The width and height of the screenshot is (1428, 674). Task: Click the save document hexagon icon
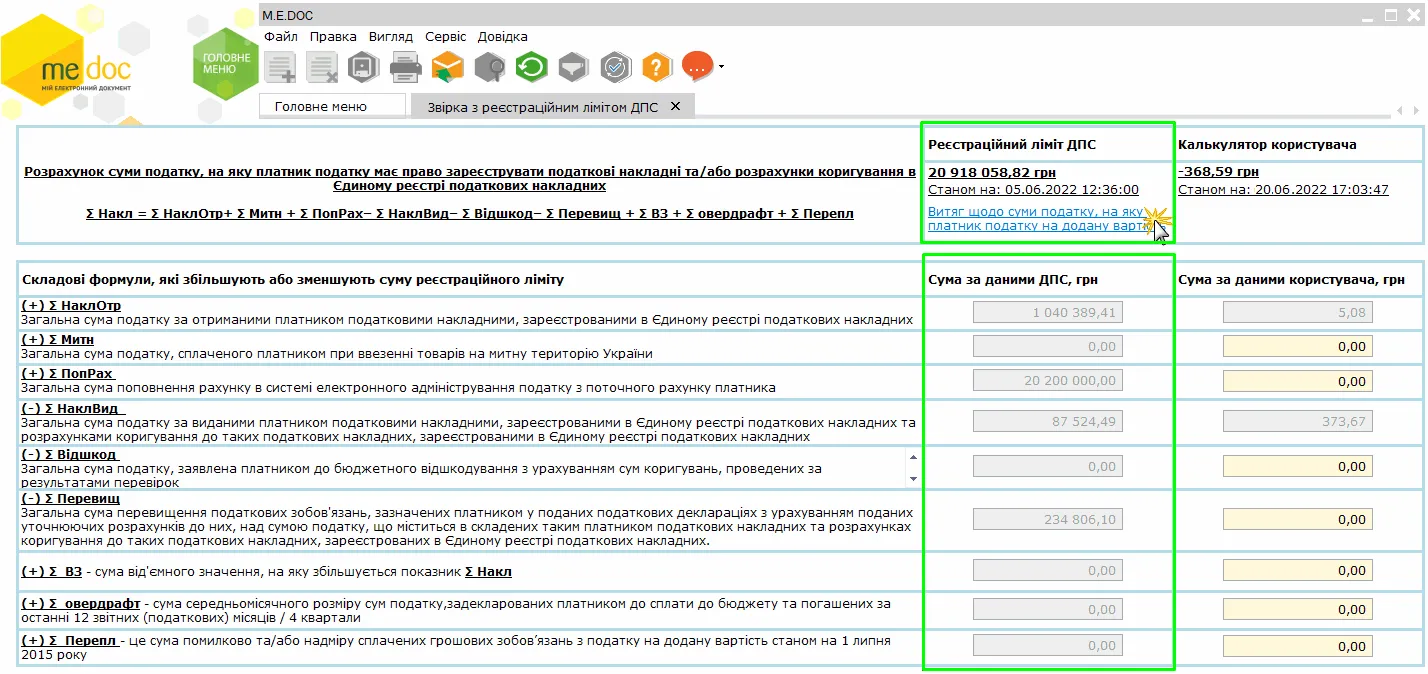point(362,67)
